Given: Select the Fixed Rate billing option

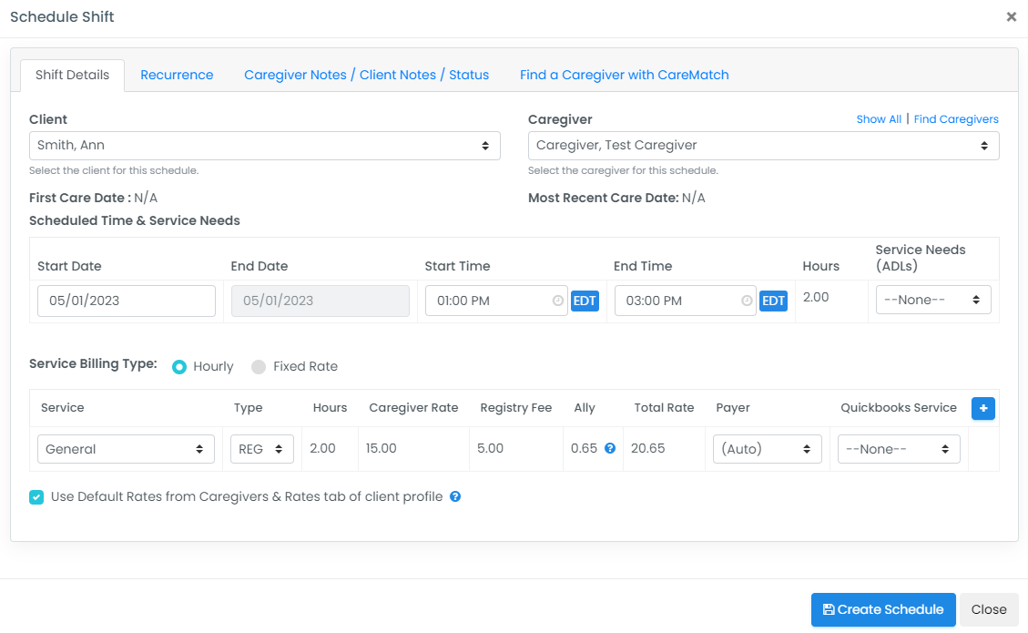Looking at the screenshot, I should tap(259, 366).
